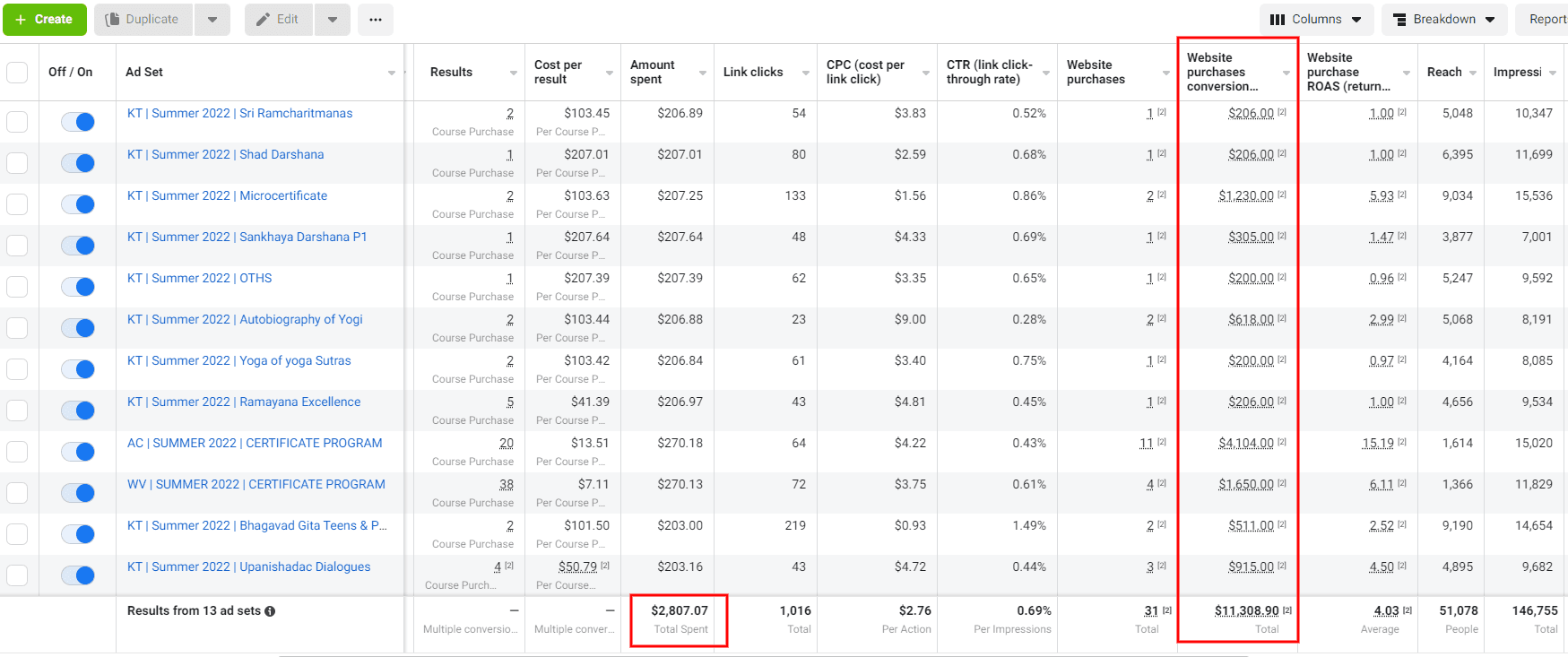
Task: Click the 1.49% CTR value
Action: pyautogui.click(x=1029, y=525)
